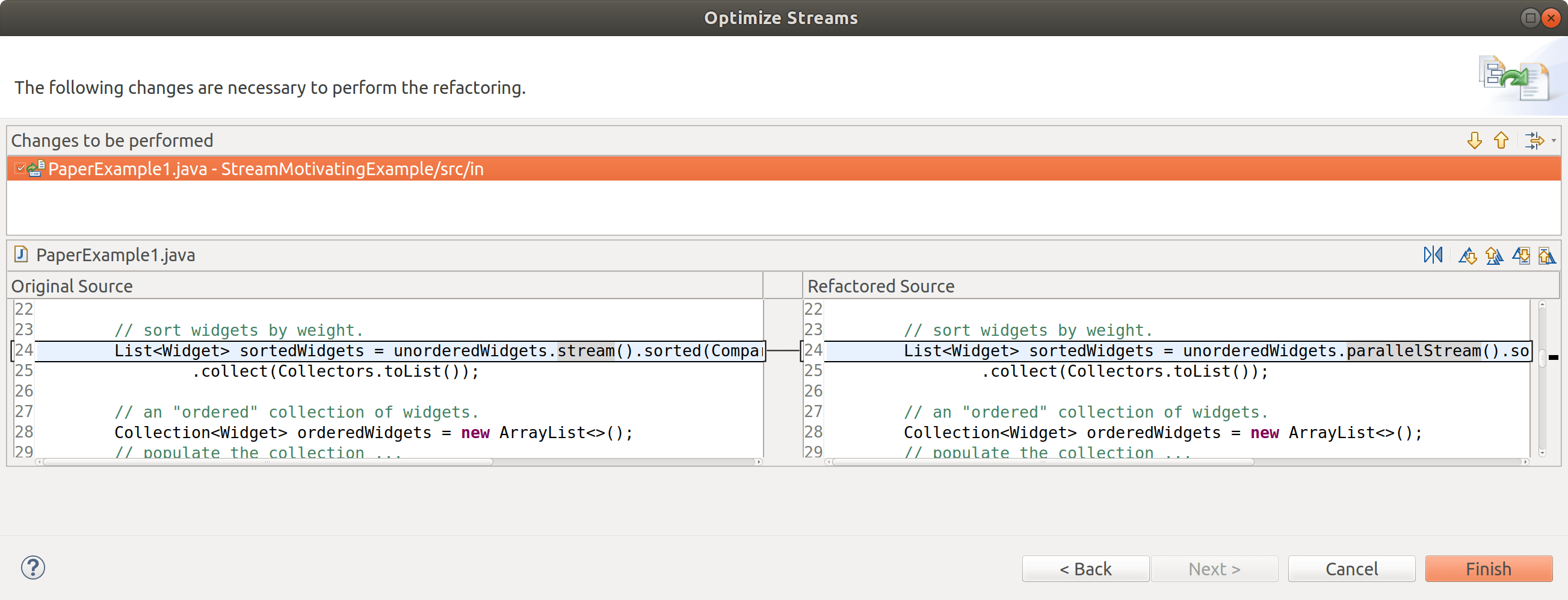Jump to next change icon
1568x600 pixels.
point(1520,256)
